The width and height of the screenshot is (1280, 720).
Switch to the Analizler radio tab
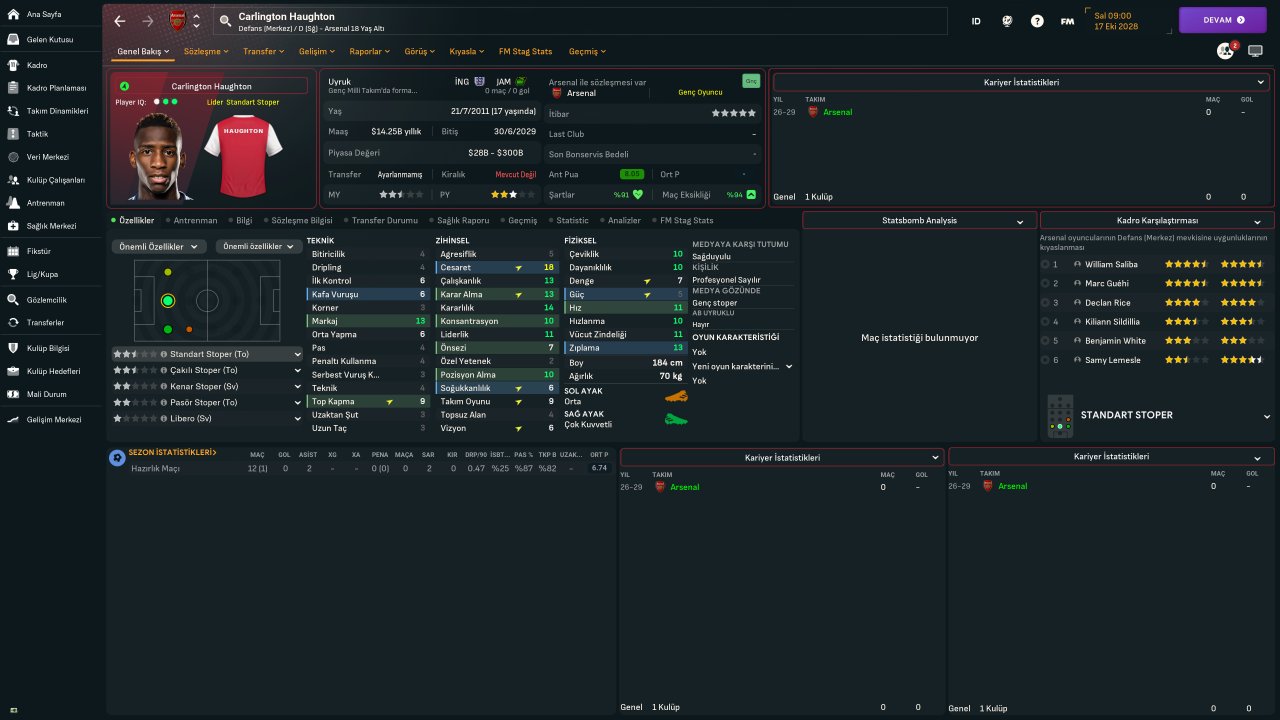(x=623, y=220)
